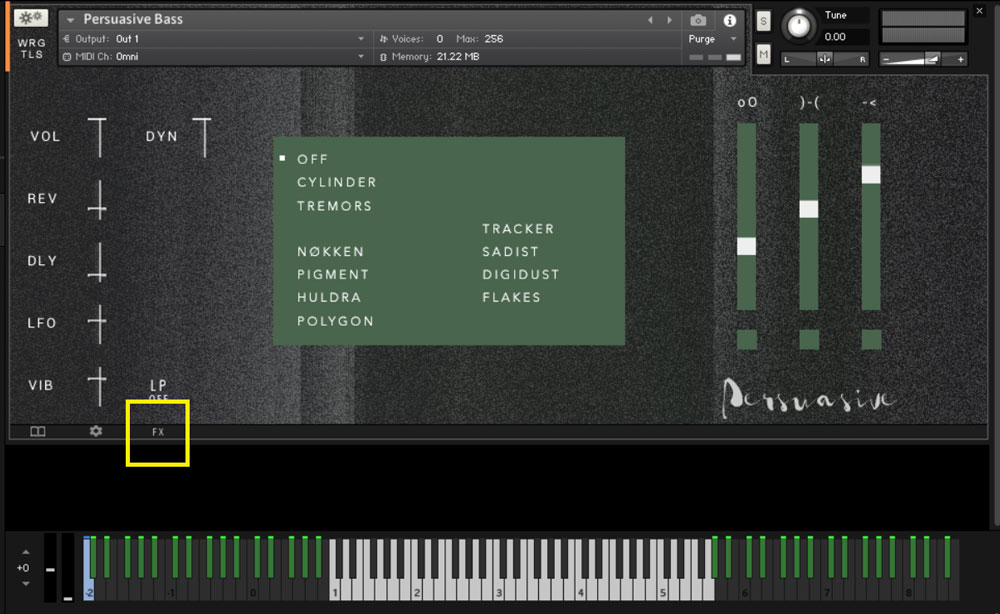1000x614 pixels.
Task: Open the instrument info icon
Action: [x=730, y=20]
